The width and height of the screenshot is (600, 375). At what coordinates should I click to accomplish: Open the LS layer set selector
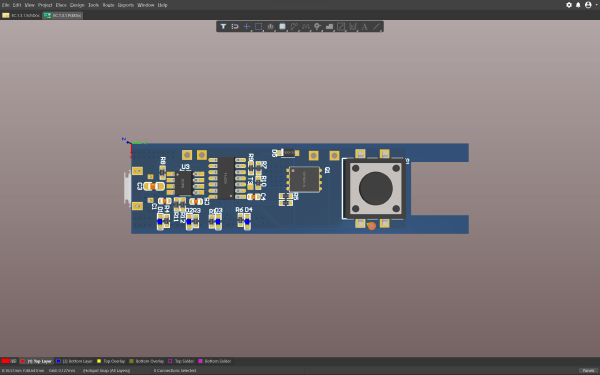pos(13,361)
